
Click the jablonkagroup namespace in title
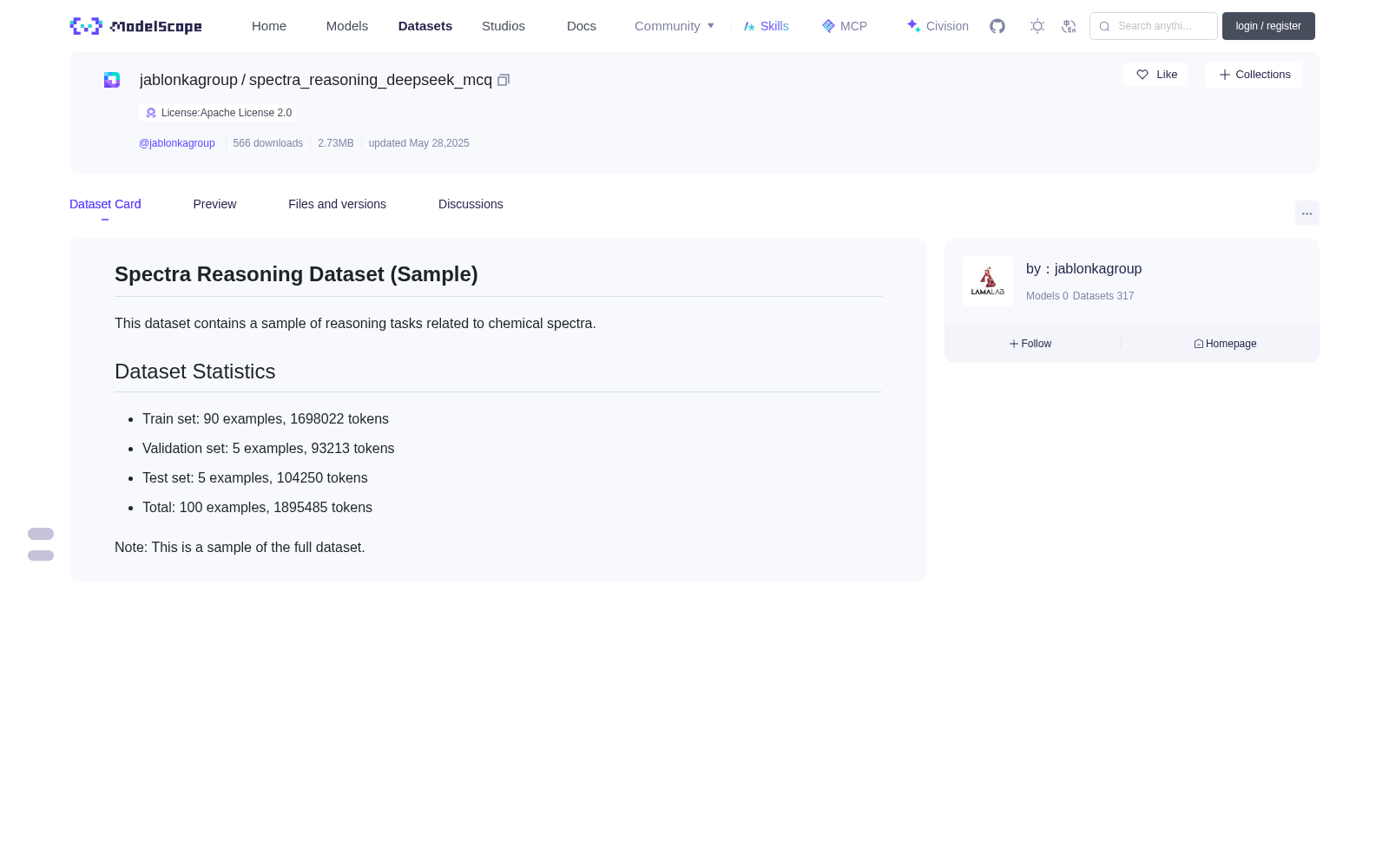[188, 80]
